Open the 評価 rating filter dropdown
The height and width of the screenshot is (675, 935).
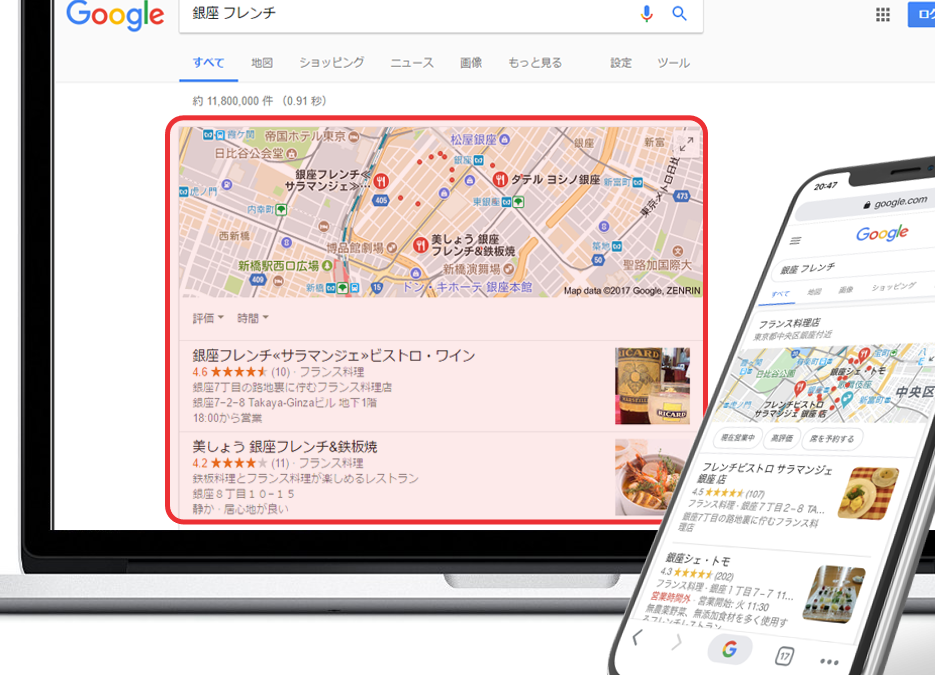[208, 318]
